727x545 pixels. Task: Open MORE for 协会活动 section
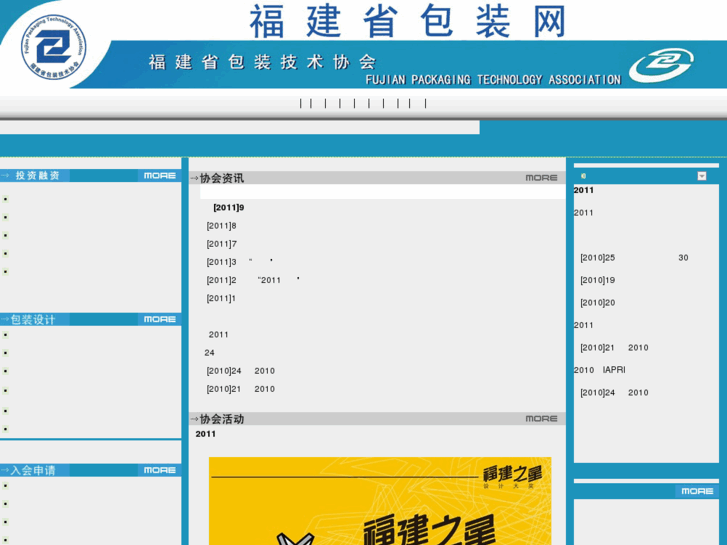click(541, 418)
